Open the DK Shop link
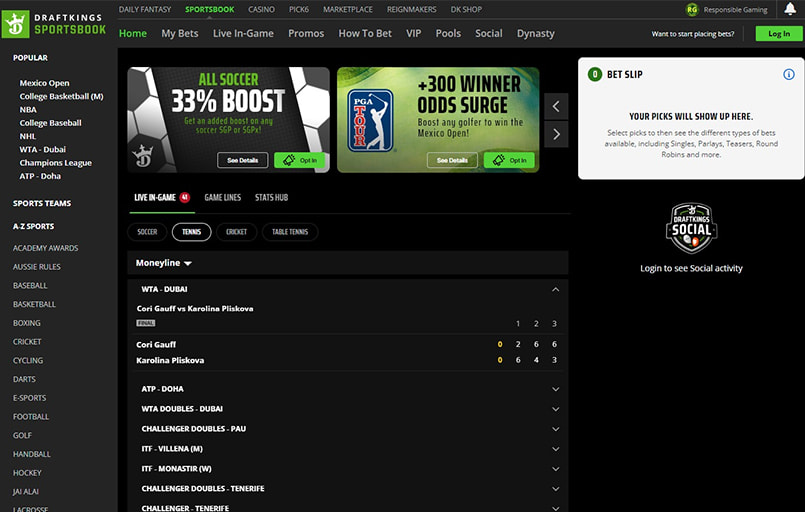 point(466,9)
